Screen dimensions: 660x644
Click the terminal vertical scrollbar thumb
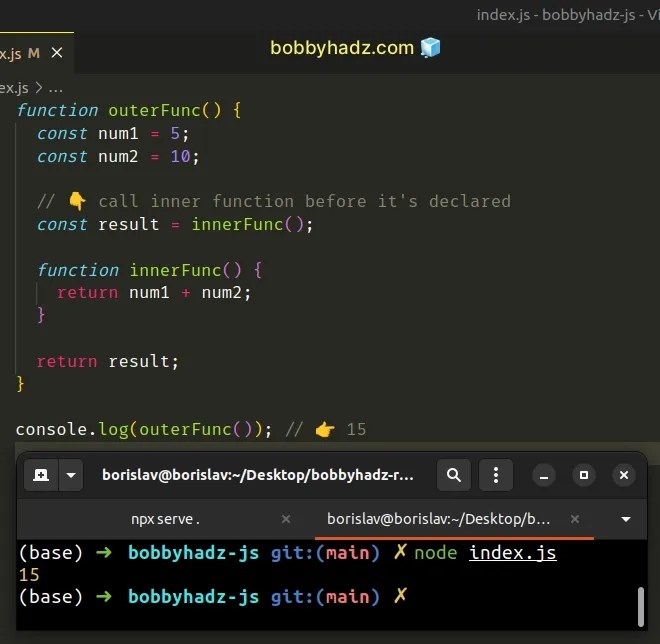(x=641, y=607)
